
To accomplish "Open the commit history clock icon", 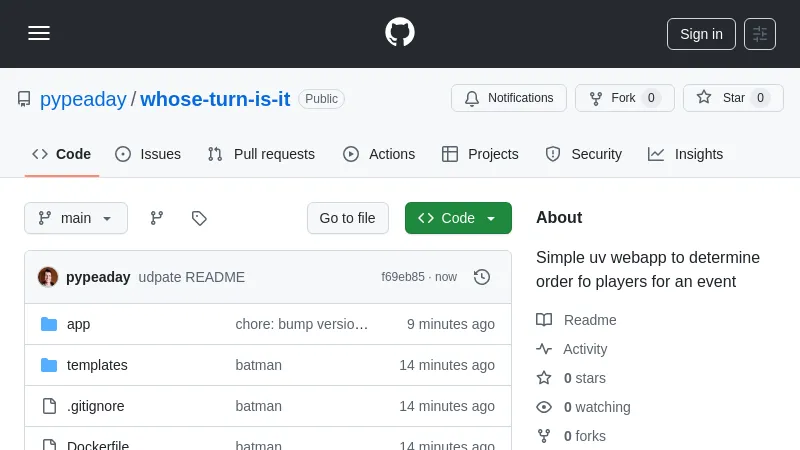I will 482,277.
